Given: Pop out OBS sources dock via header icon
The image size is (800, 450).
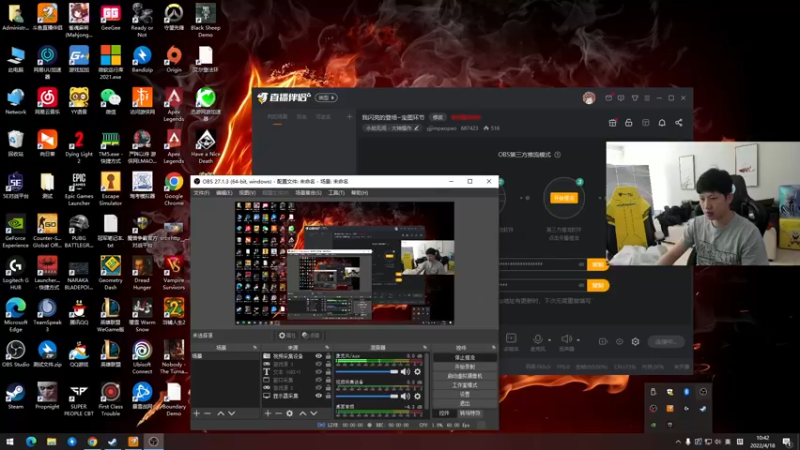Looking at the screenshot, I should point(327,347).
